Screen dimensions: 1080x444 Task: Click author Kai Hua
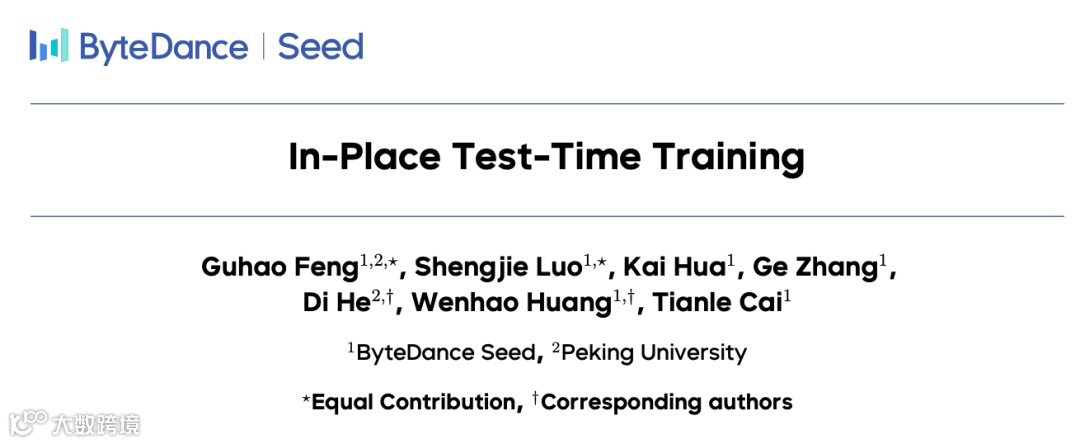pyautogui.click(x=676, y=267)
